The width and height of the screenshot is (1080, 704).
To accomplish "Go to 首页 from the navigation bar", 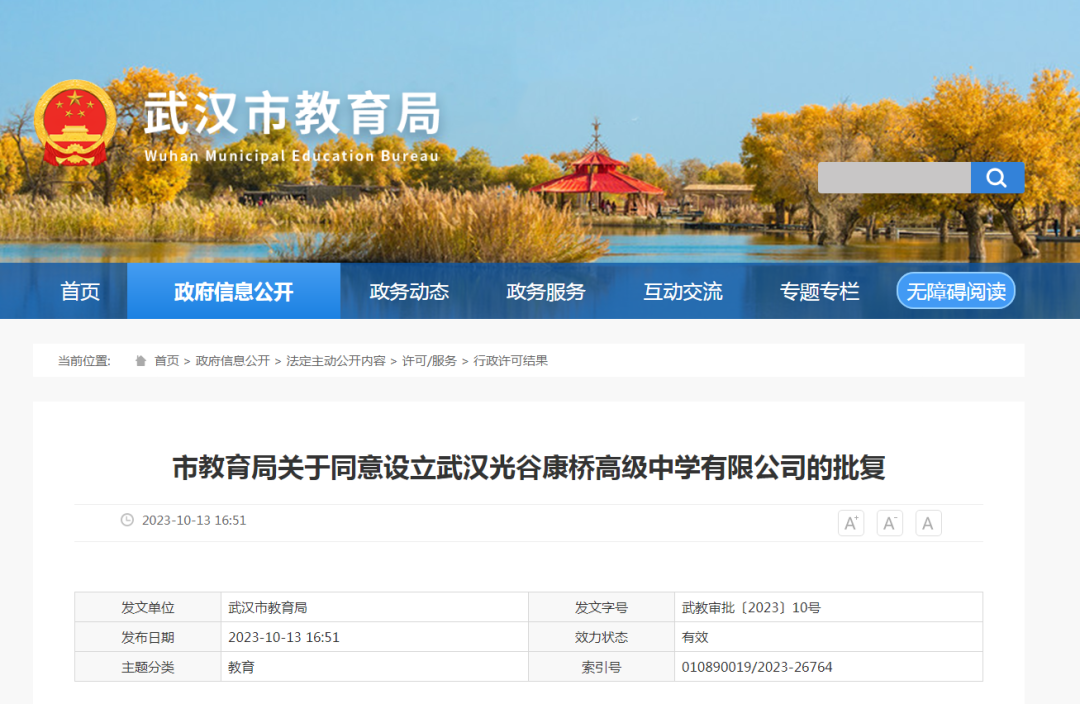I will [80, 291].
